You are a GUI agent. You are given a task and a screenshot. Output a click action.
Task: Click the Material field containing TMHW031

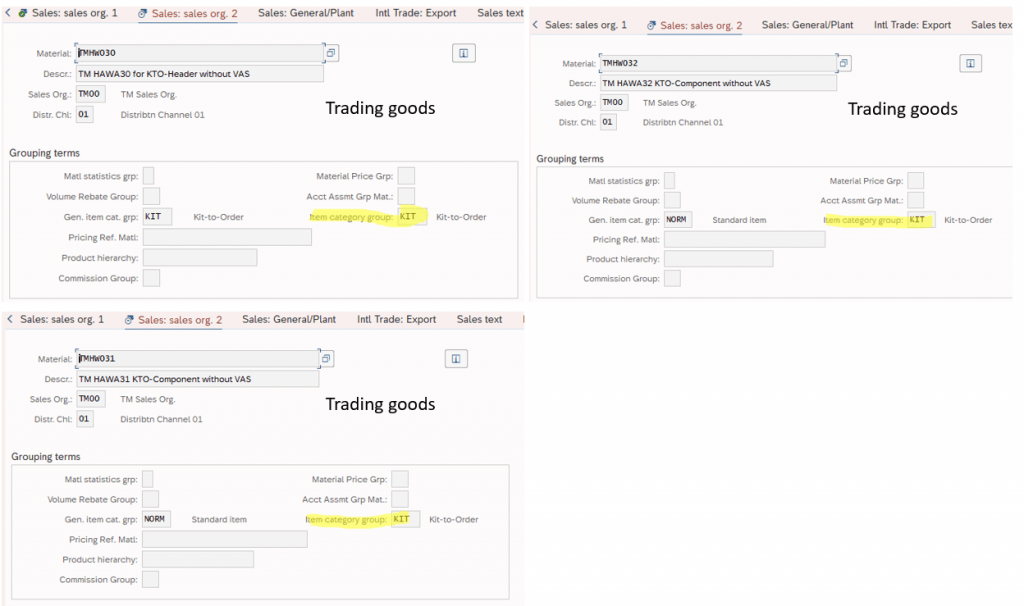click(x=198, y=359)
